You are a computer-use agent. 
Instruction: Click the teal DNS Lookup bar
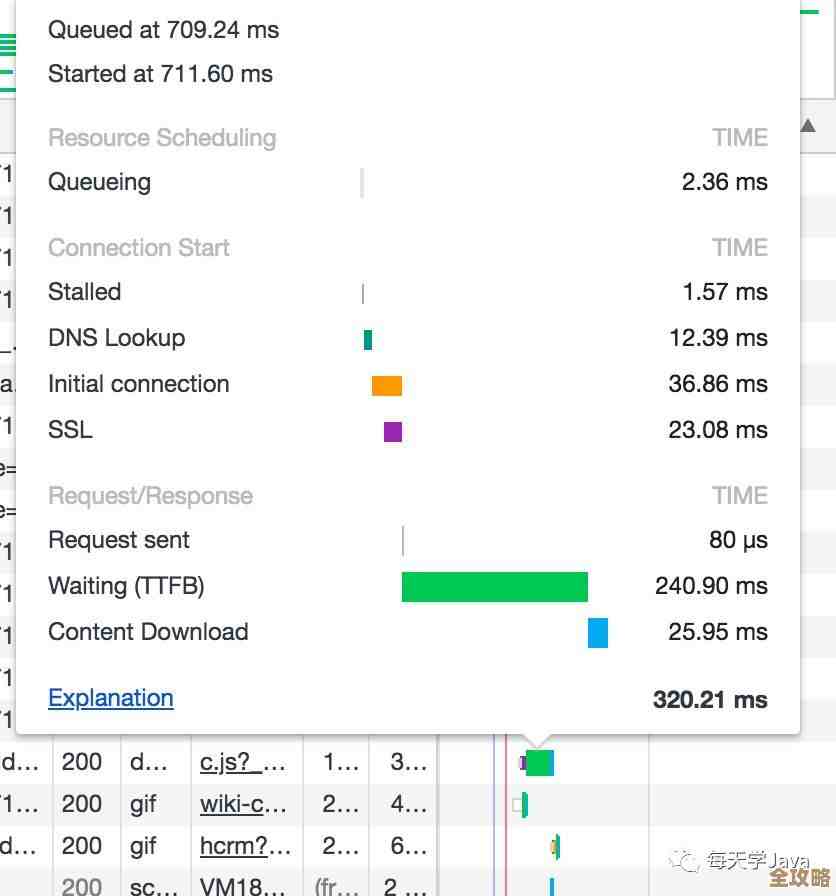pos(368,339)
